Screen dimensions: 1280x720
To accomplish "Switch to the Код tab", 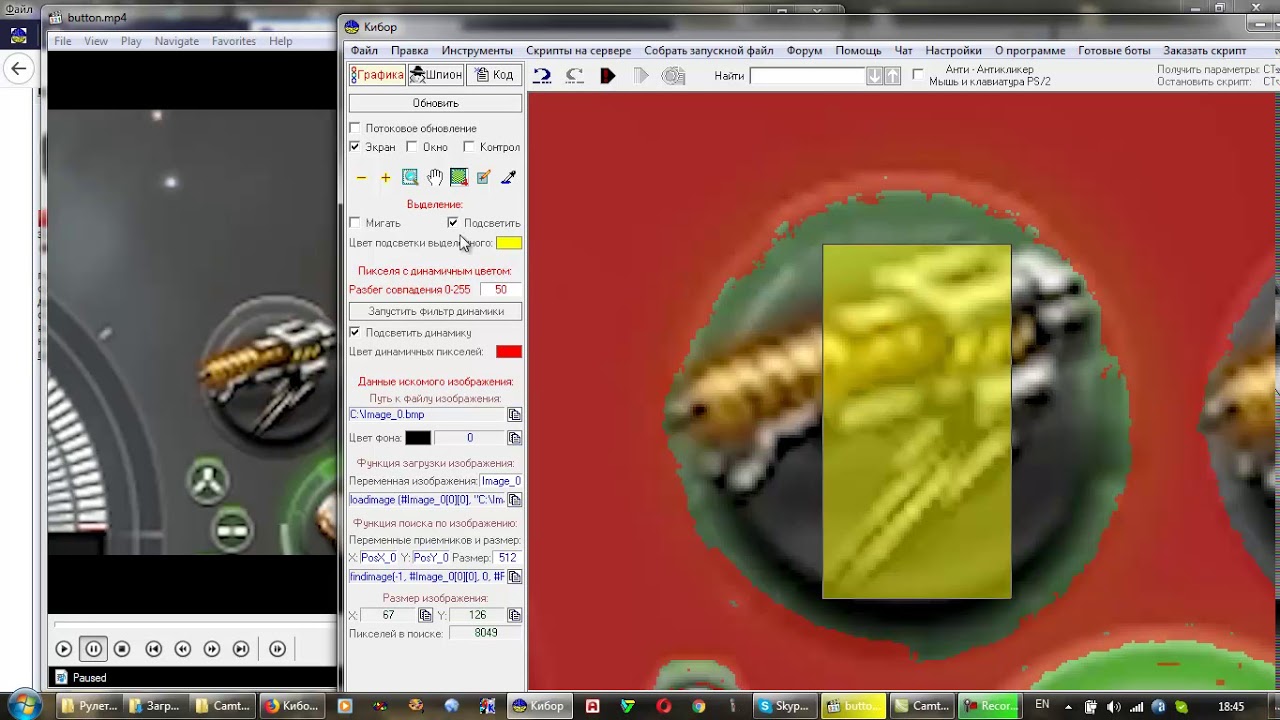I will 494,75.
